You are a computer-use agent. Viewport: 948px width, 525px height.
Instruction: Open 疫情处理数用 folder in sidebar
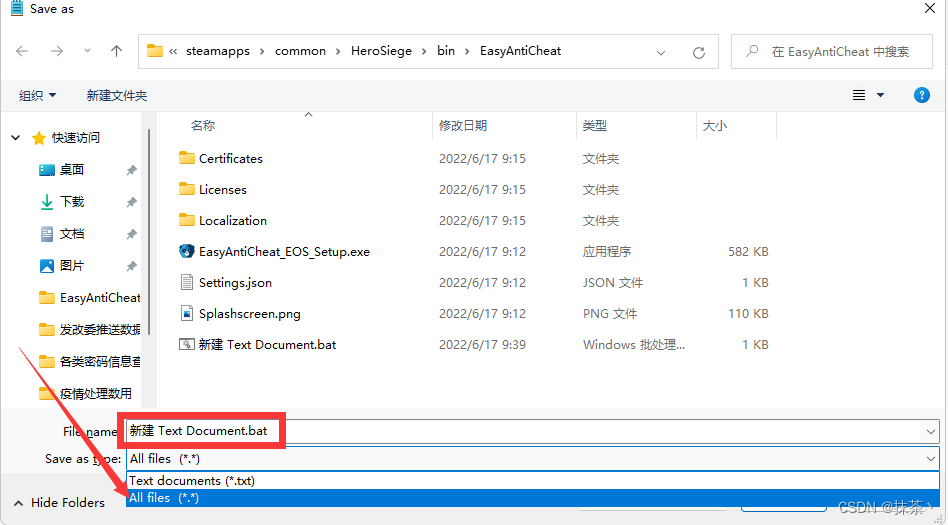pyautogui.click(x=86, y=394)
